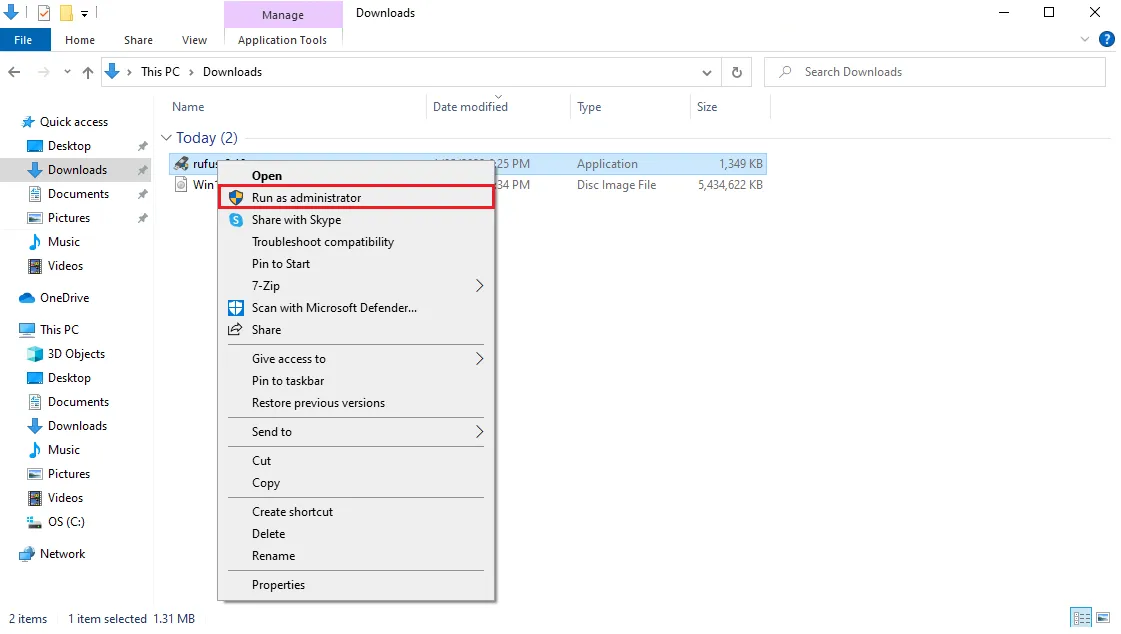The width and height of the screenshot is (1121, 634).
Task: Choose Open from context menu
Action: (356, 176)
